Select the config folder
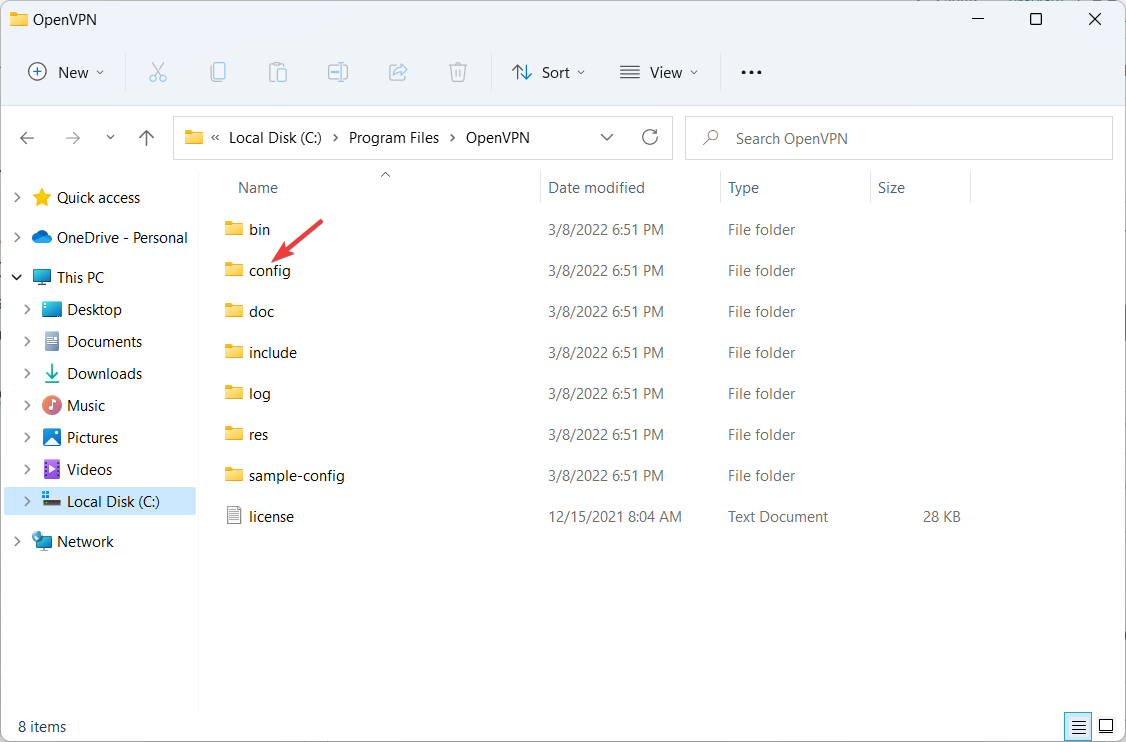Viewport: 1126px width, 742px height. point(269,271)
